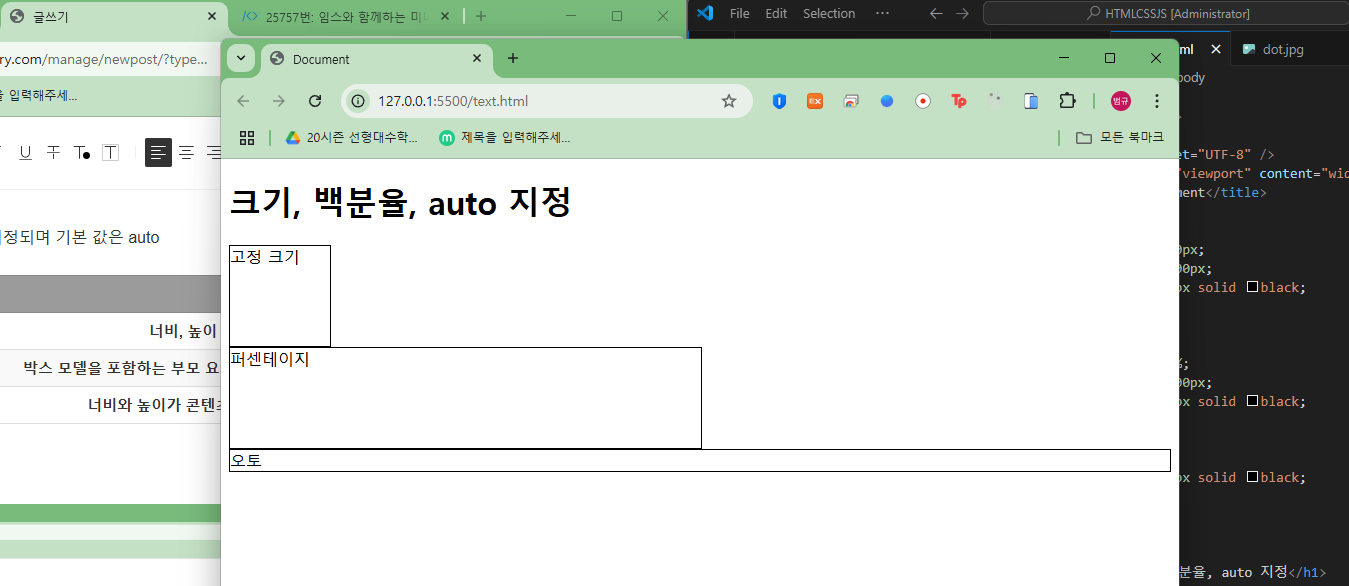
Task: Align text left in the blog editor
Action: point(159,153)
